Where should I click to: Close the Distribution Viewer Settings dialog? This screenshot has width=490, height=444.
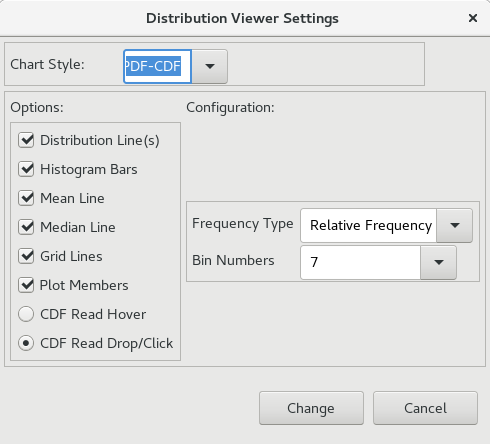(x=473, y=18)
